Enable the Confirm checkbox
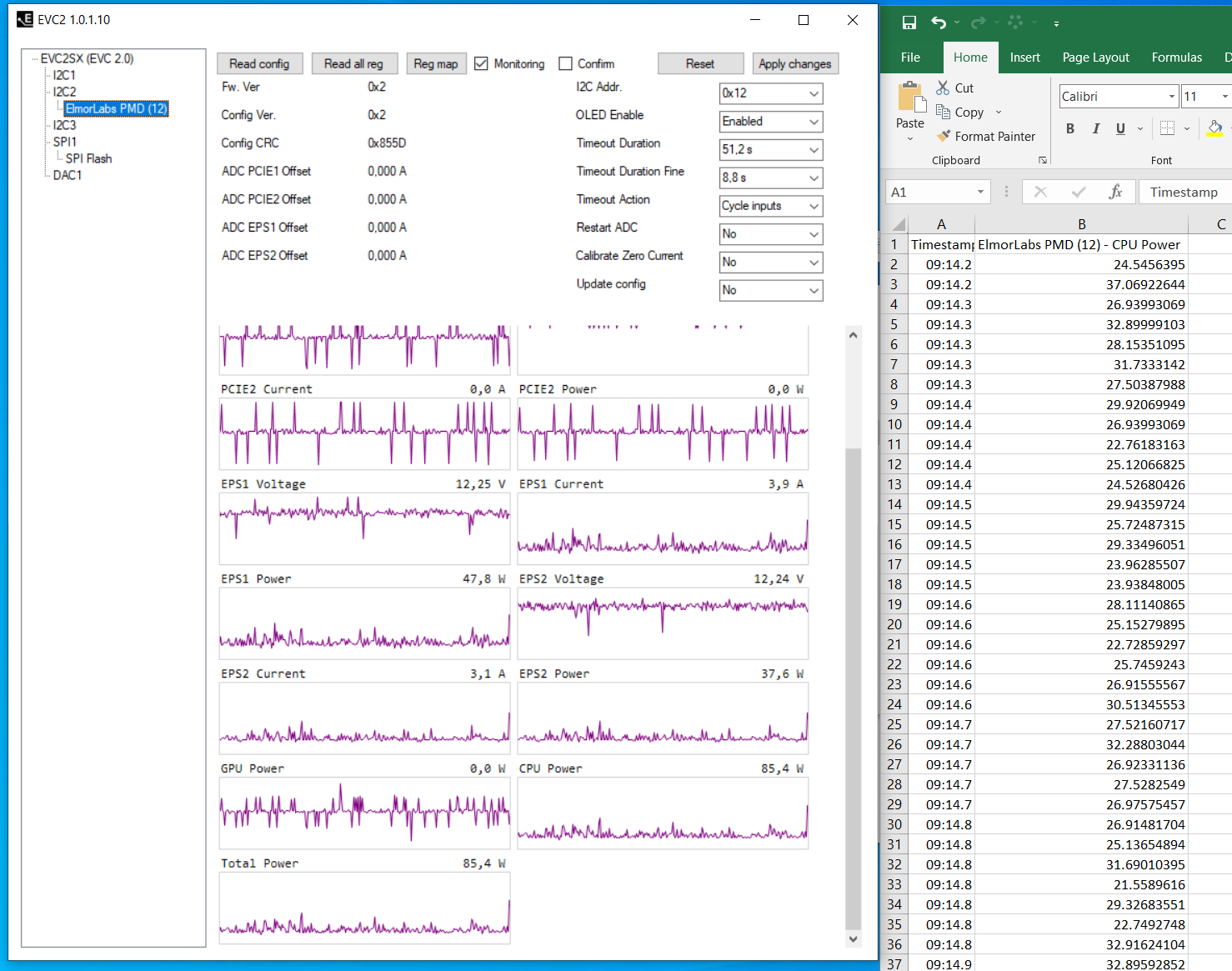Viewport: 1232px width, 971px height. pyautogui.click(x=566, y=64)
